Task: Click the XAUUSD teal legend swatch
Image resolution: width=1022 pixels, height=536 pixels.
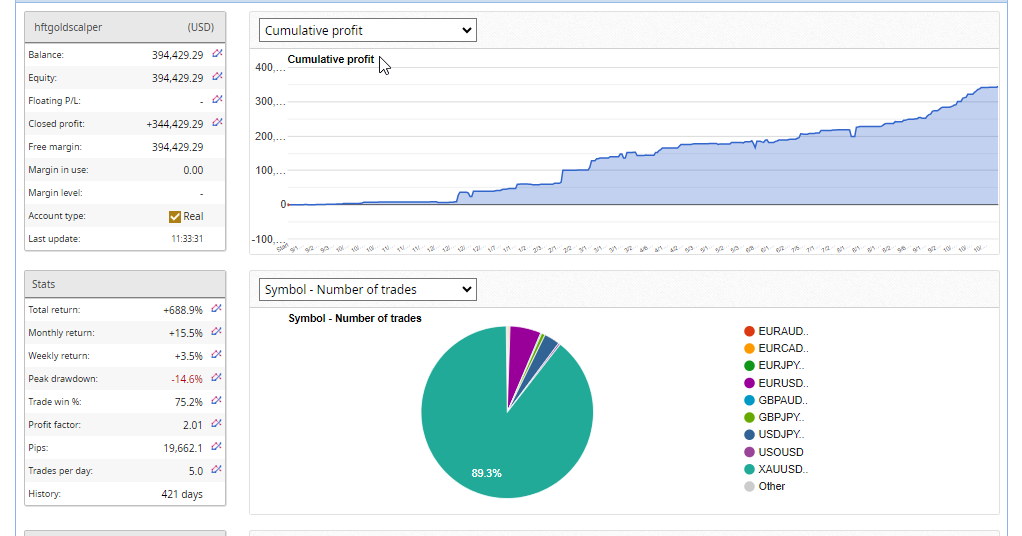Action: click(x=749, y=469)
